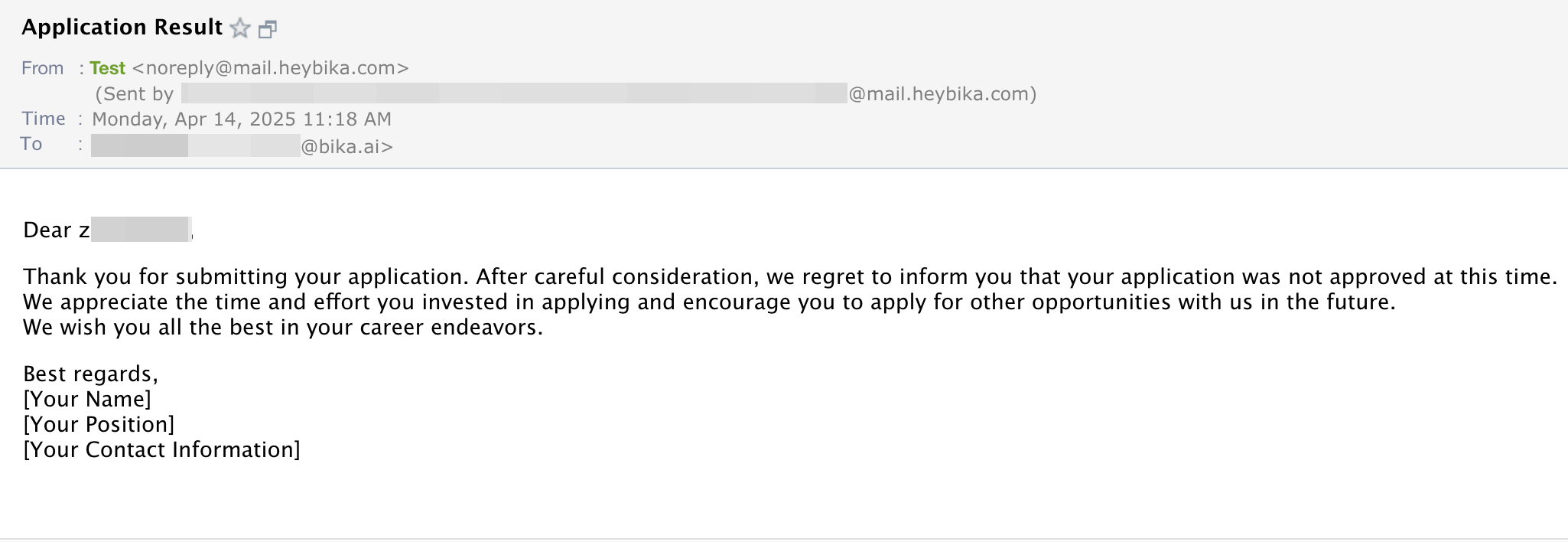The height and width of the screenshot is (542, 1568).
Task: Click the [Your Contact Information] placeholder
Action: tap(161, 449)
